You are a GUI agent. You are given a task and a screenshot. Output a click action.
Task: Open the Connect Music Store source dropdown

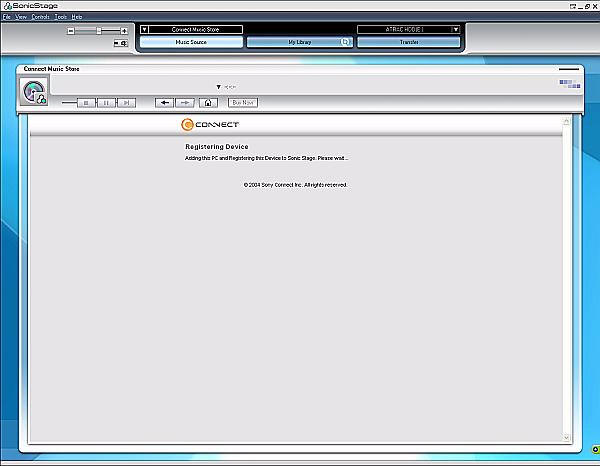coord(144,30)
